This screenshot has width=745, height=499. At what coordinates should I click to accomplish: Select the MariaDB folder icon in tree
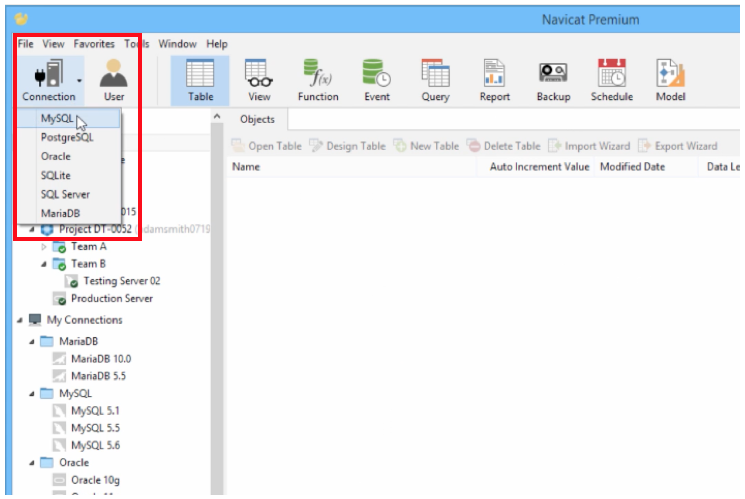click(47, 341)
